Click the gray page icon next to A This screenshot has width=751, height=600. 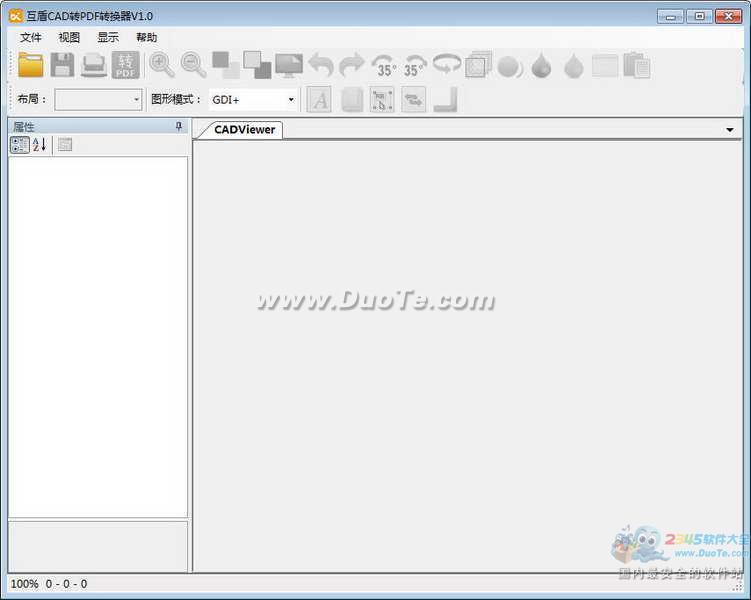[x=352, y=100]
